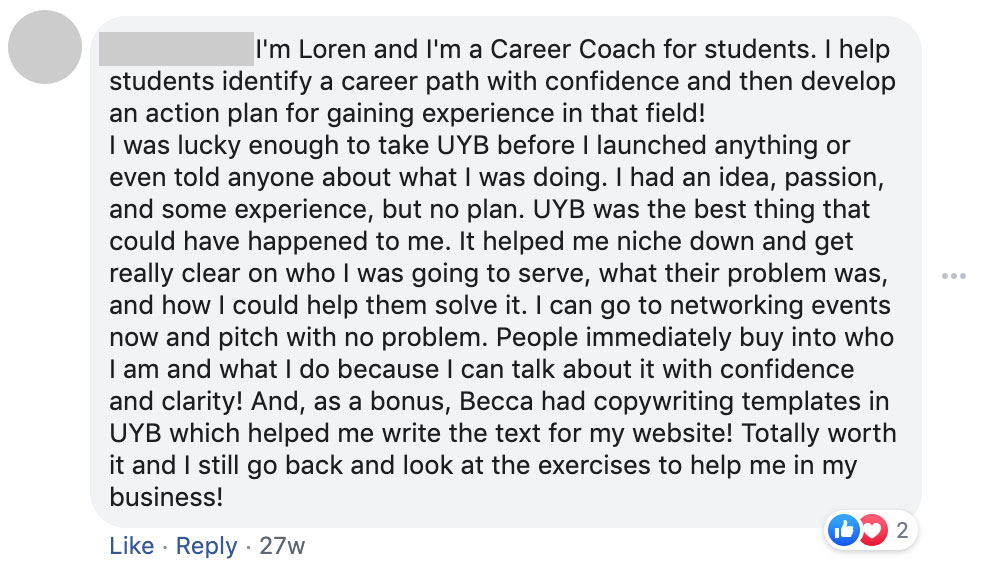The width and height of the screenshot is (988, 574).
Task: View reaction count showing 2
Action: coord(902,531)
